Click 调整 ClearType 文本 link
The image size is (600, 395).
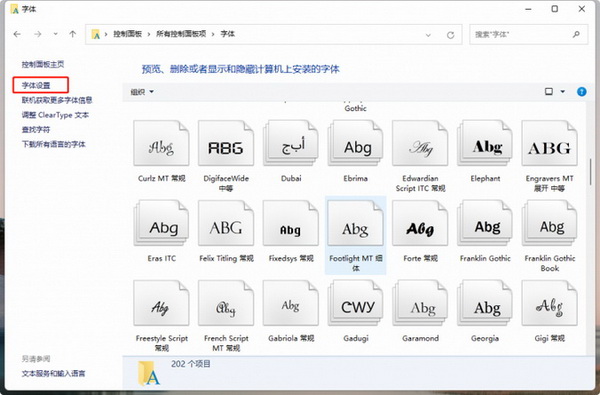point(55,115)
